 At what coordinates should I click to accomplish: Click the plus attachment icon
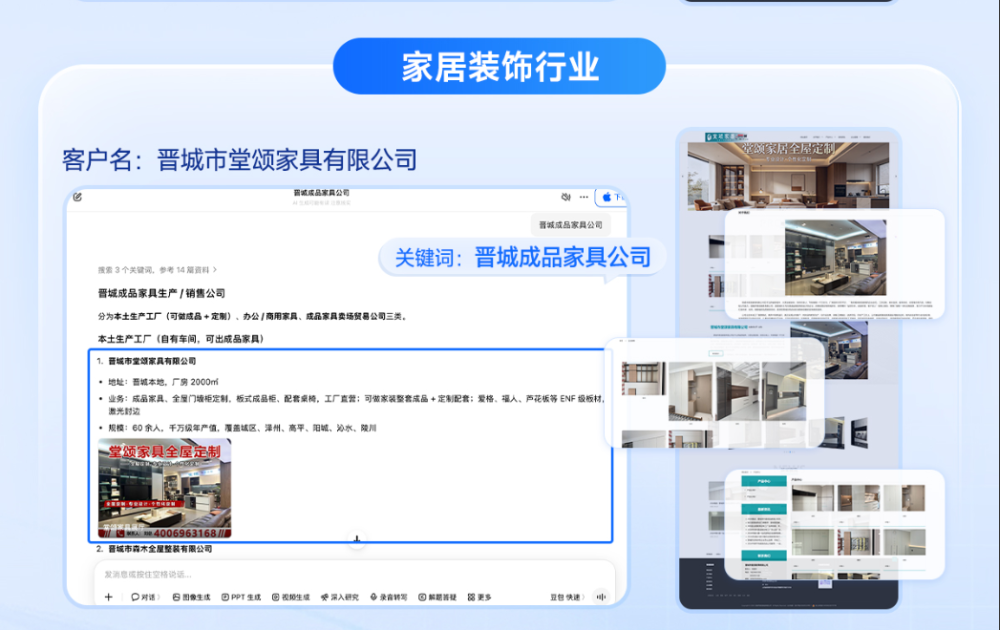tap(108, 597)
